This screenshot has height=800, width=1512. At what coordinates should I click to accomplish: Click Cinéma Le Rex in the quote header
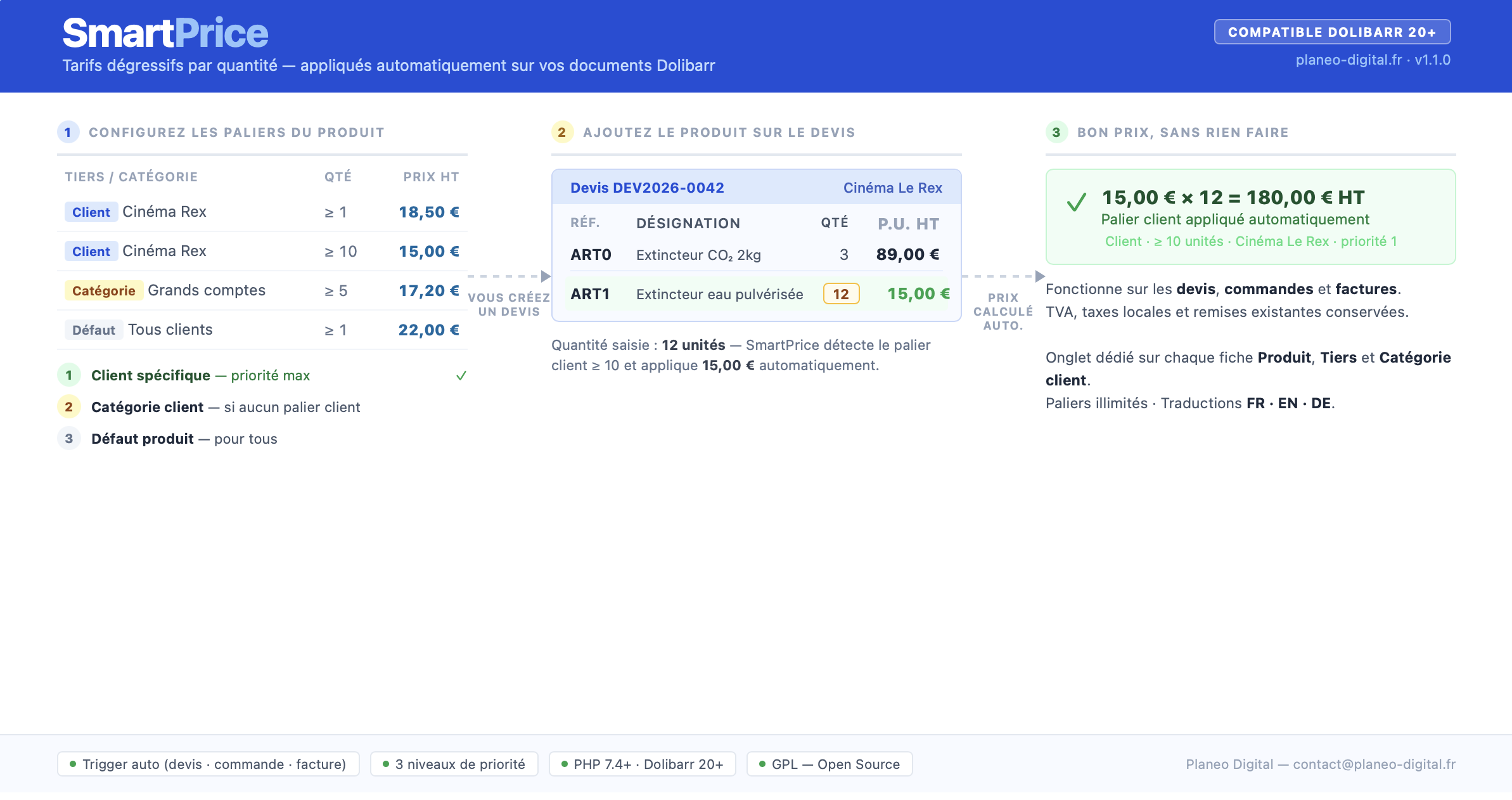pos(892,188)
